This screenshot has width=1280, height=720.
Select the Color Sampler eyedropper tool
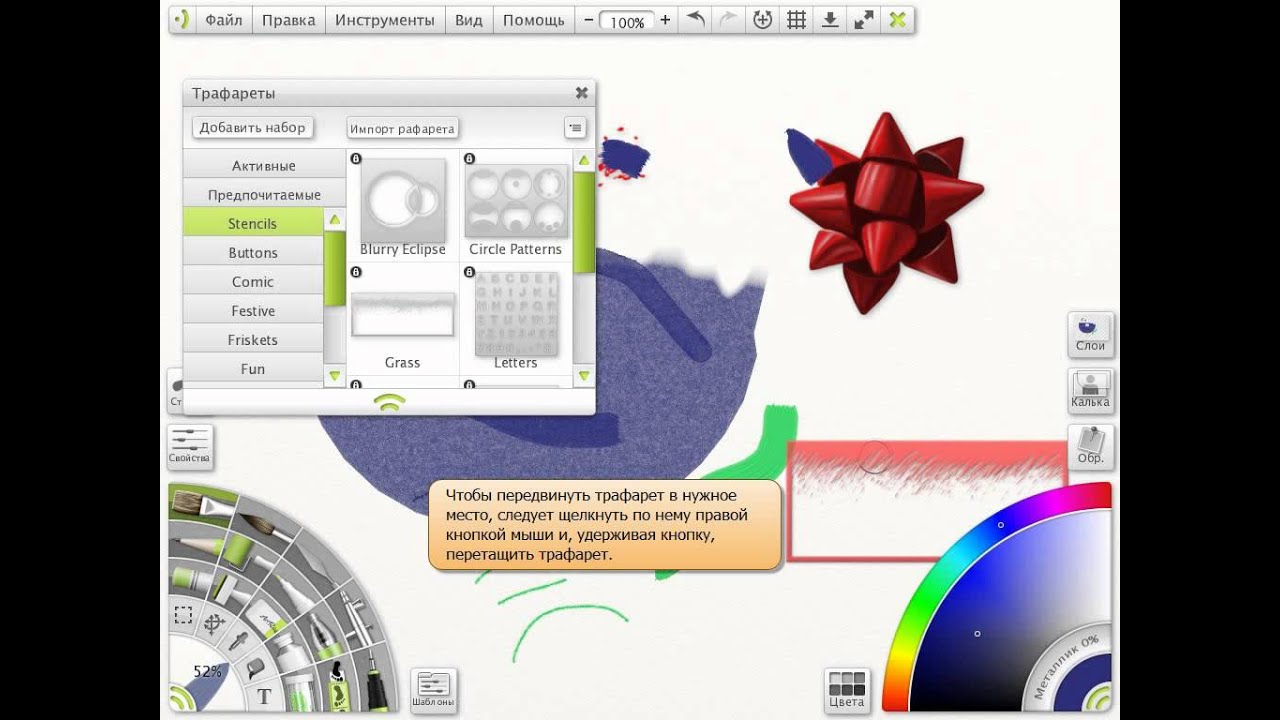[x=238, y=640]
